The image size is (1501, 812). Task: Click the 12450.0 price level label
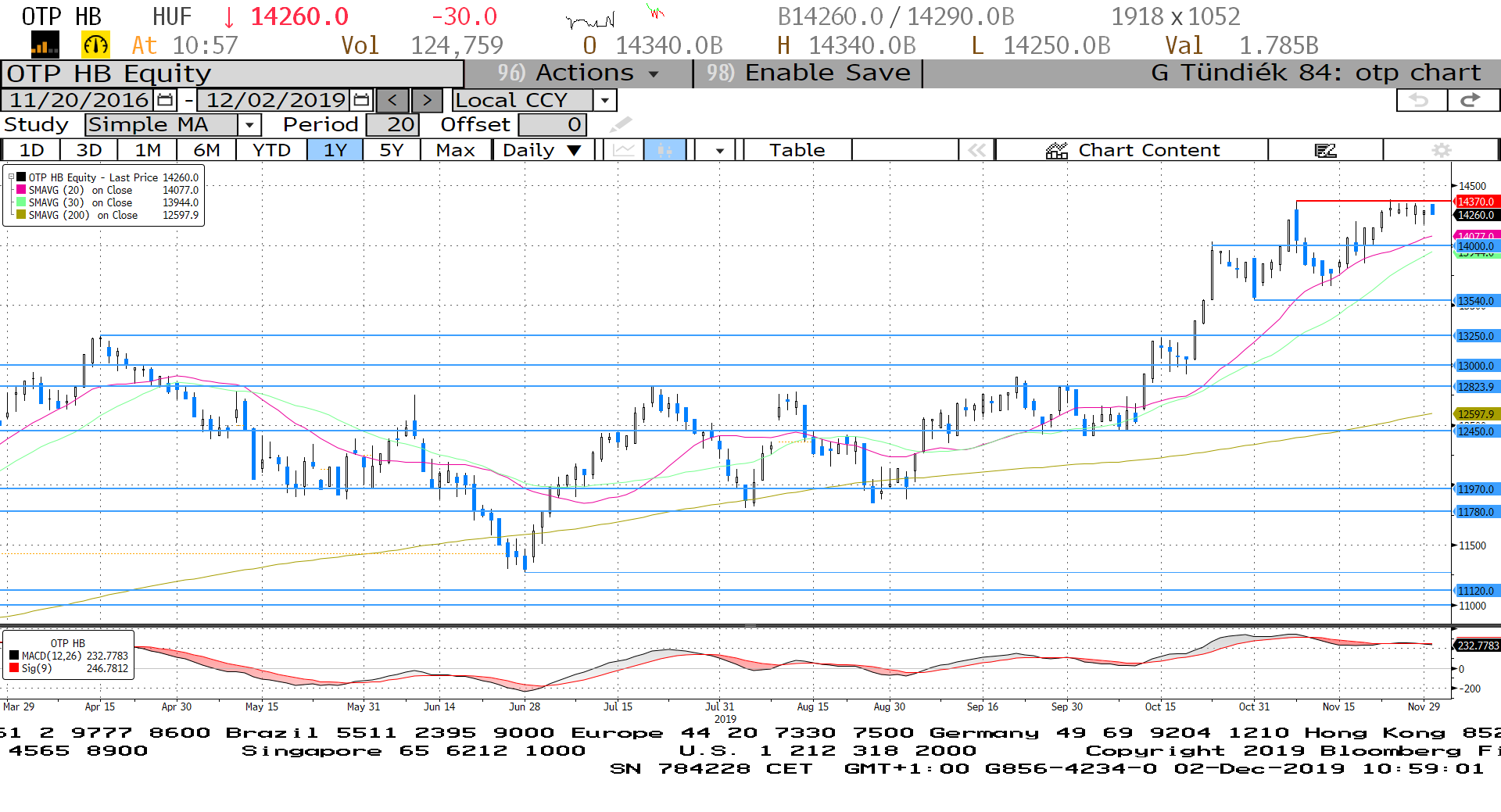tap(1476, 431)
